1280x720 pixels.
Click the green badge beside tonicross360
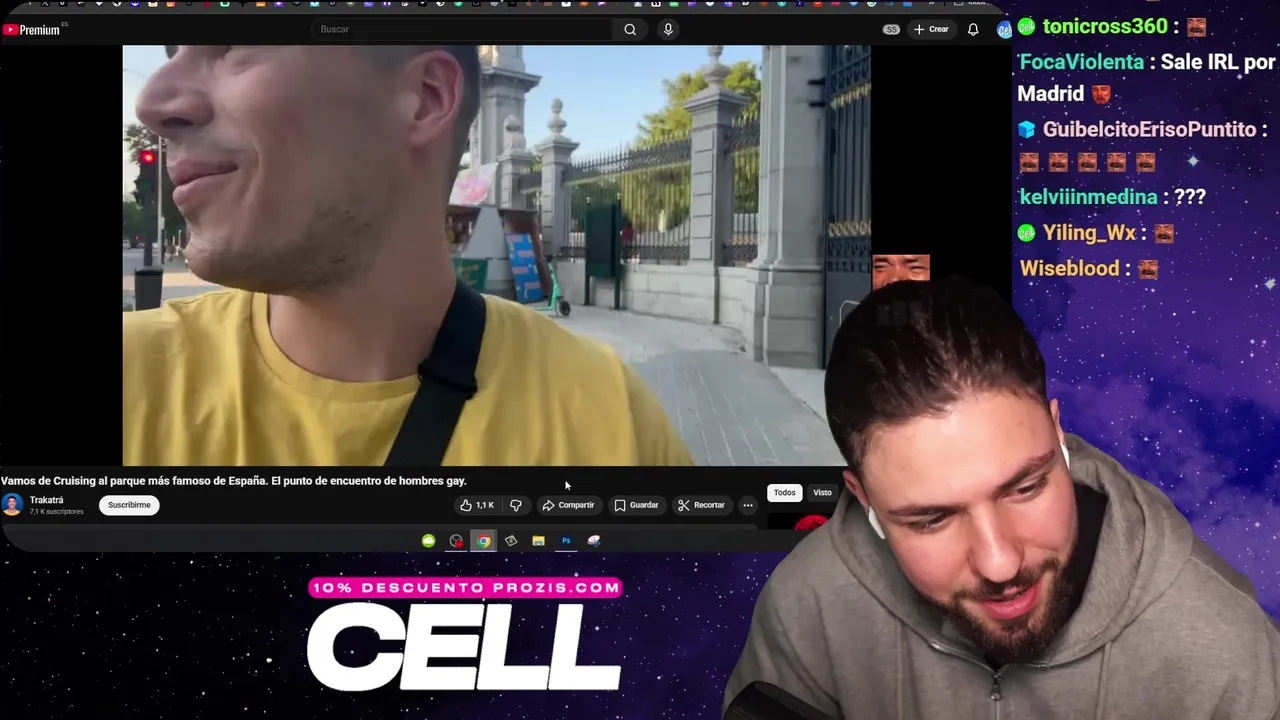pos(1027,27)
